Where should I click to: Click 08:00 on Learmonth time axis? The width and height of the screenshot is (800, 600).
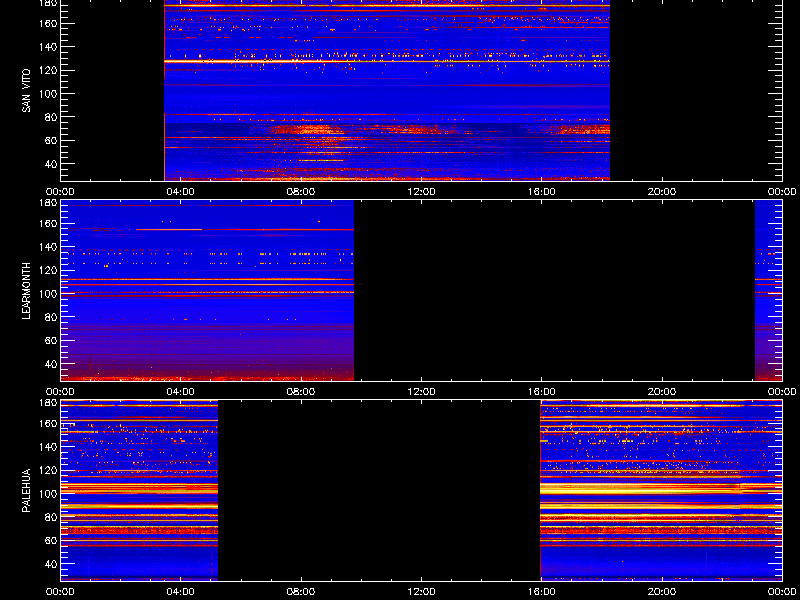pyautogui.click(x=301, y=392)
